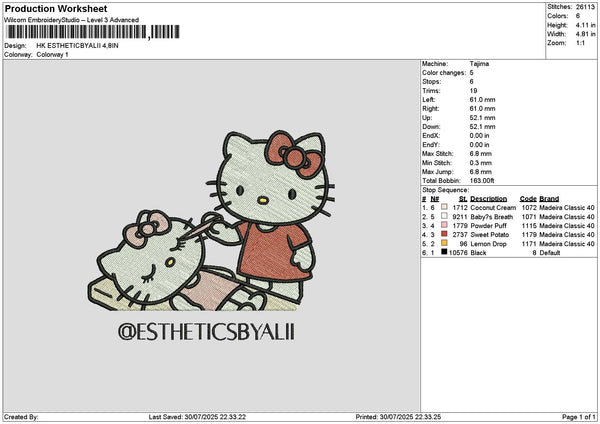Click the EndX value 0.00 in

click(479, 136)
